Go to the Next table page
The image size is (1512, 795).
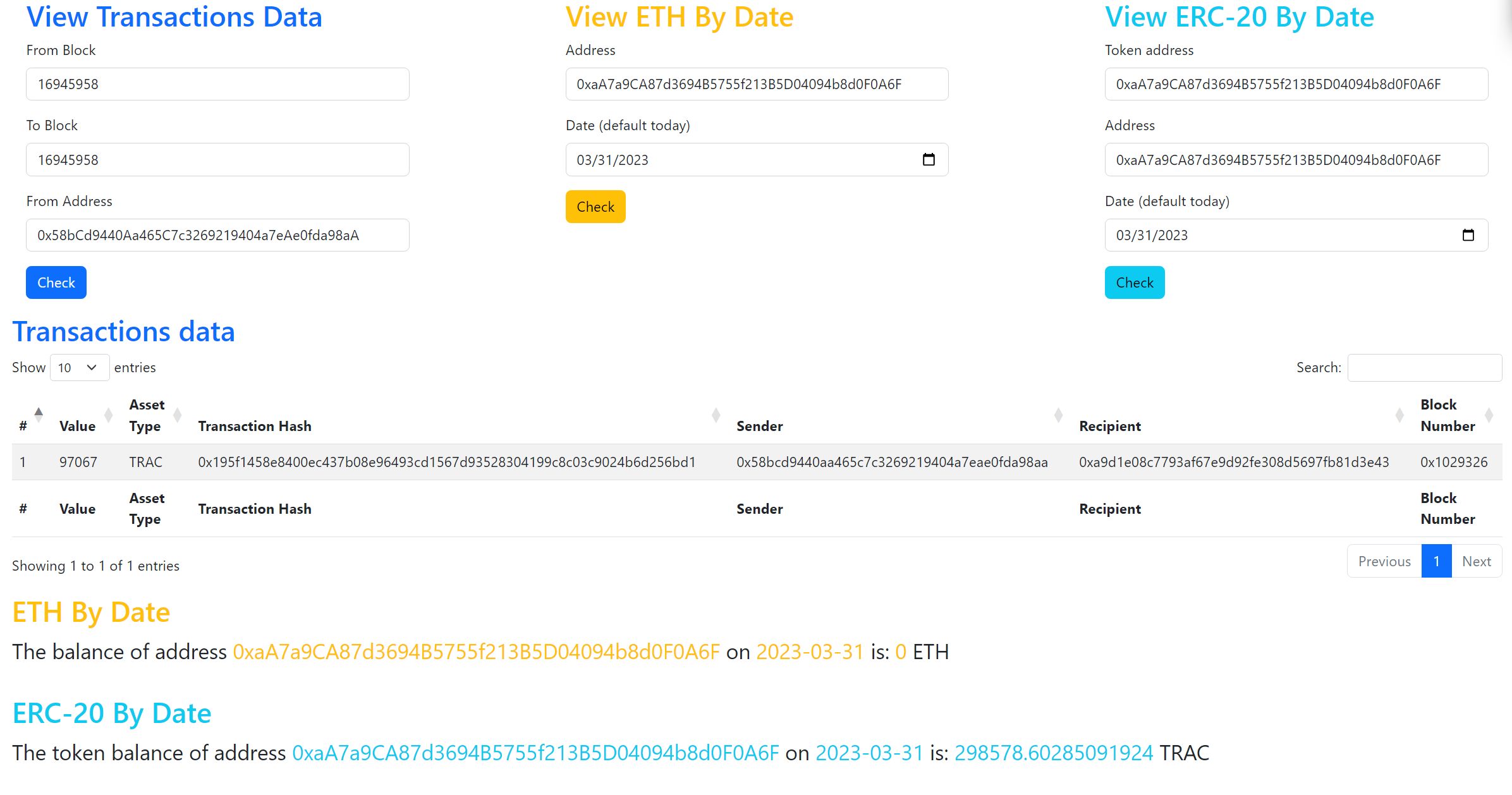click(x=1476, y=561)
